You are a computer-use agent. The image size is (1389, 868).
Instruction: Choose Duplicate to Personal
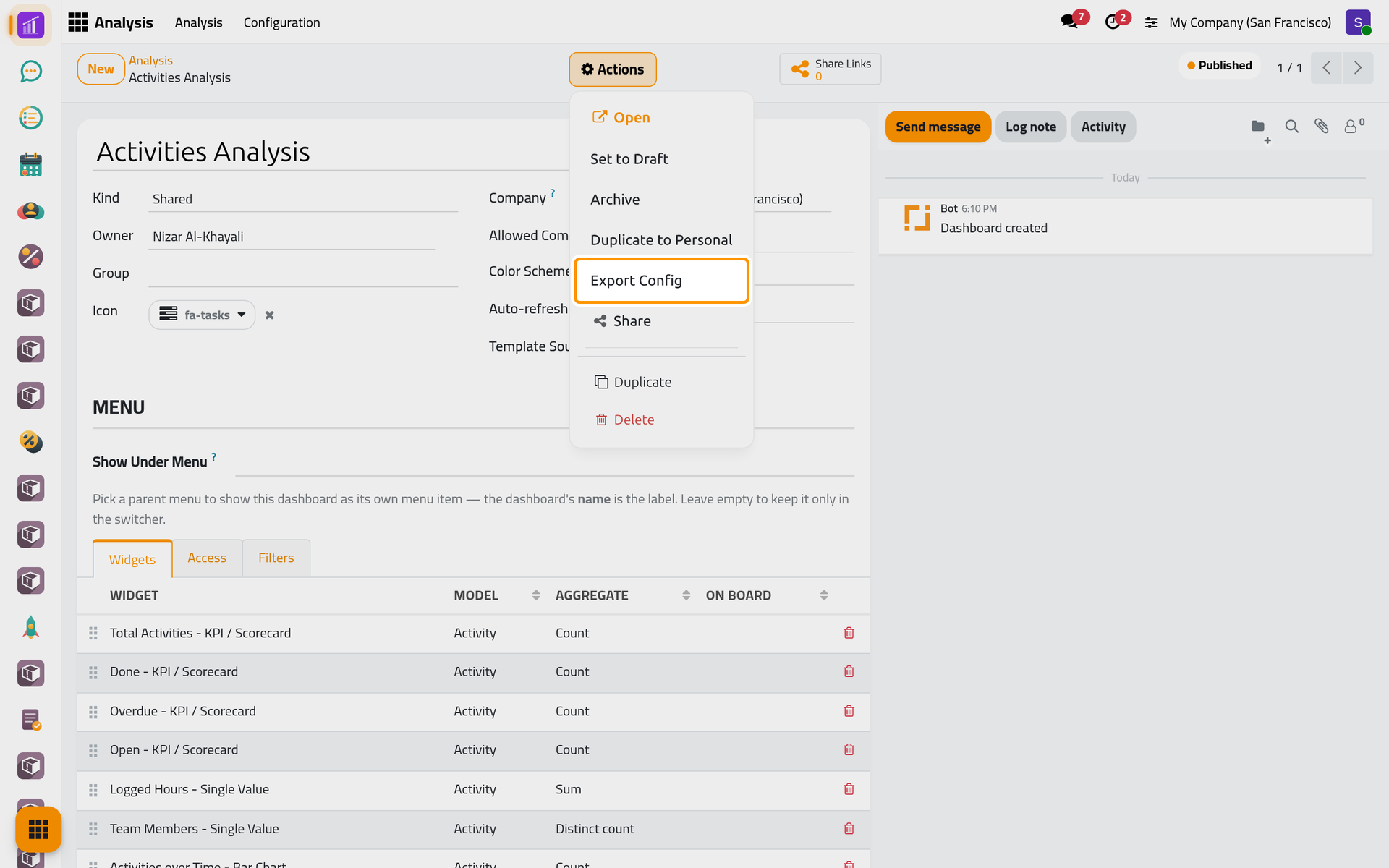[661, 240]
